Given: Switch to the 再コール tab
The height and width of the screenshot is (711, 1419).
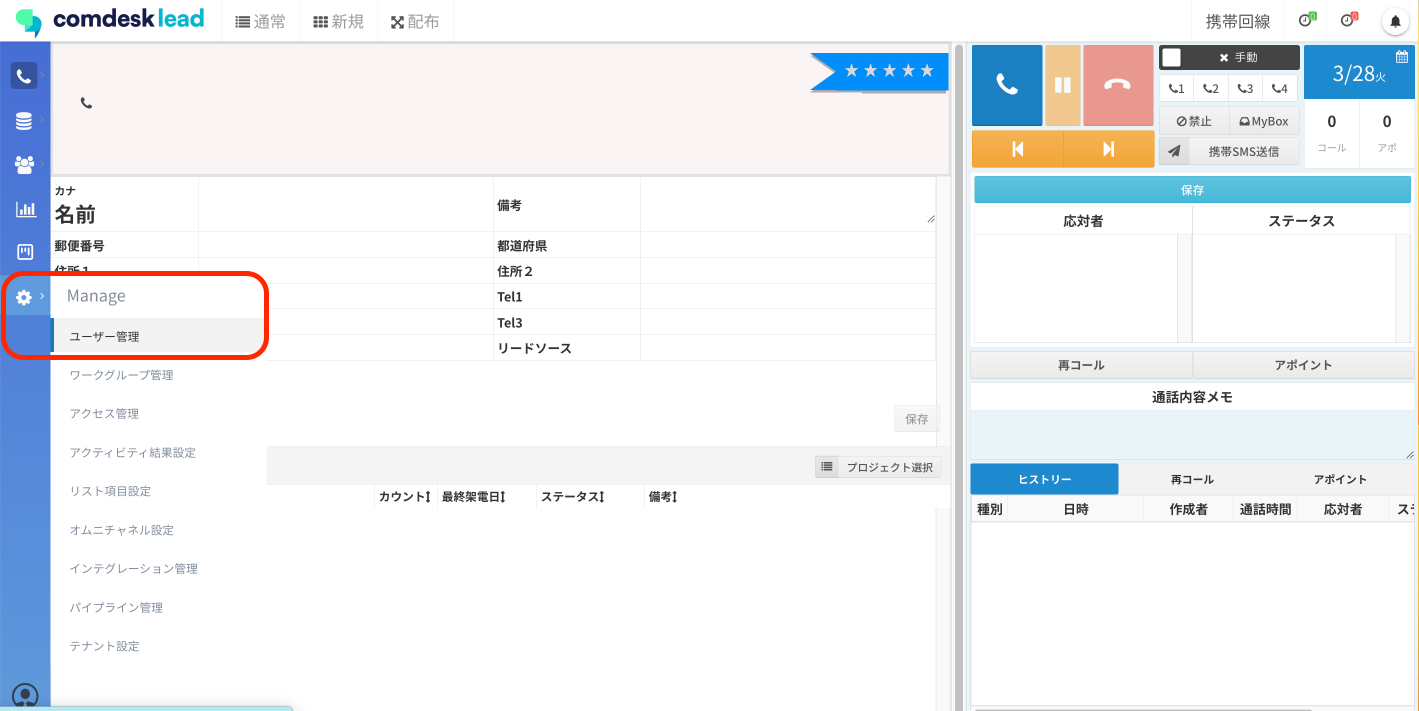Looking at the screenshot, I should point(1190,479).
